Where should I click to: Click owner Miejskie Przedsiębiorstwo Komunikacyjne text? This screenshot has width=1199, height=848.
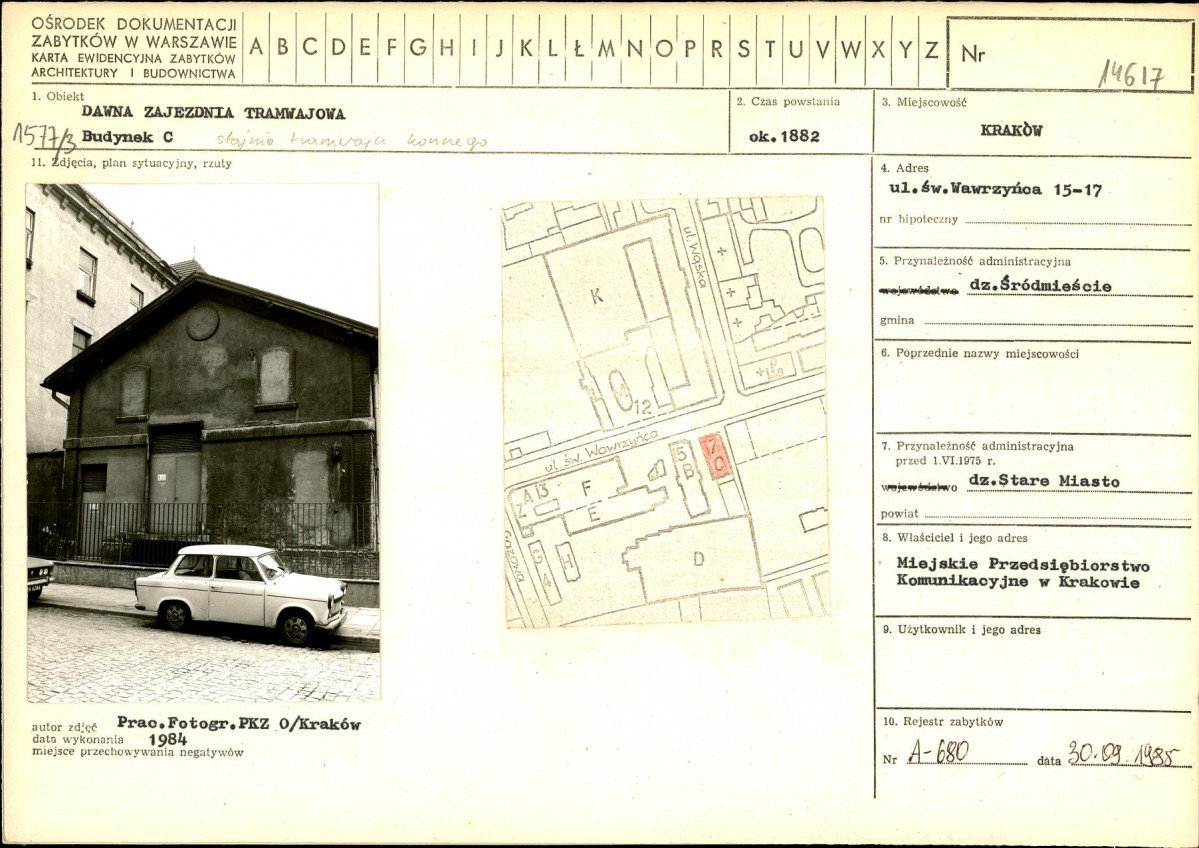tap(1023, 573)
